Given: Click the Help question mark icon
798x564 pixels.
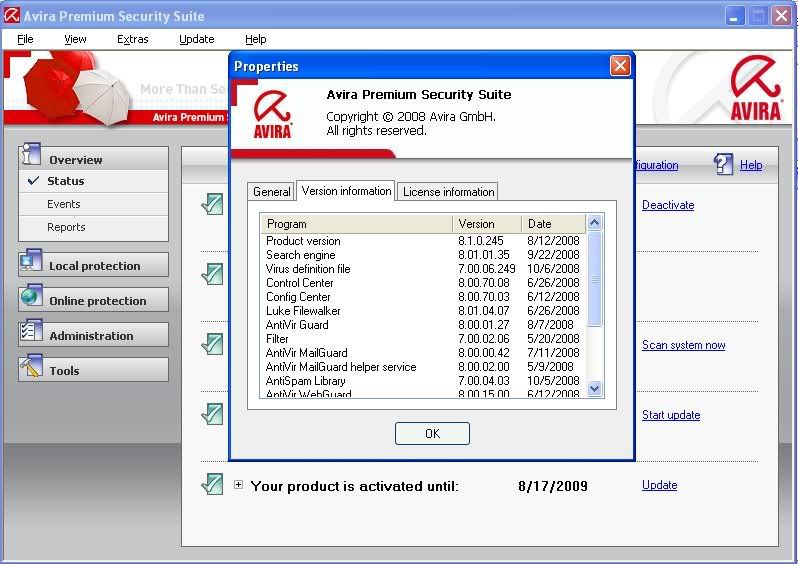Looking at the screenshot, I should [x=723, y=164].
